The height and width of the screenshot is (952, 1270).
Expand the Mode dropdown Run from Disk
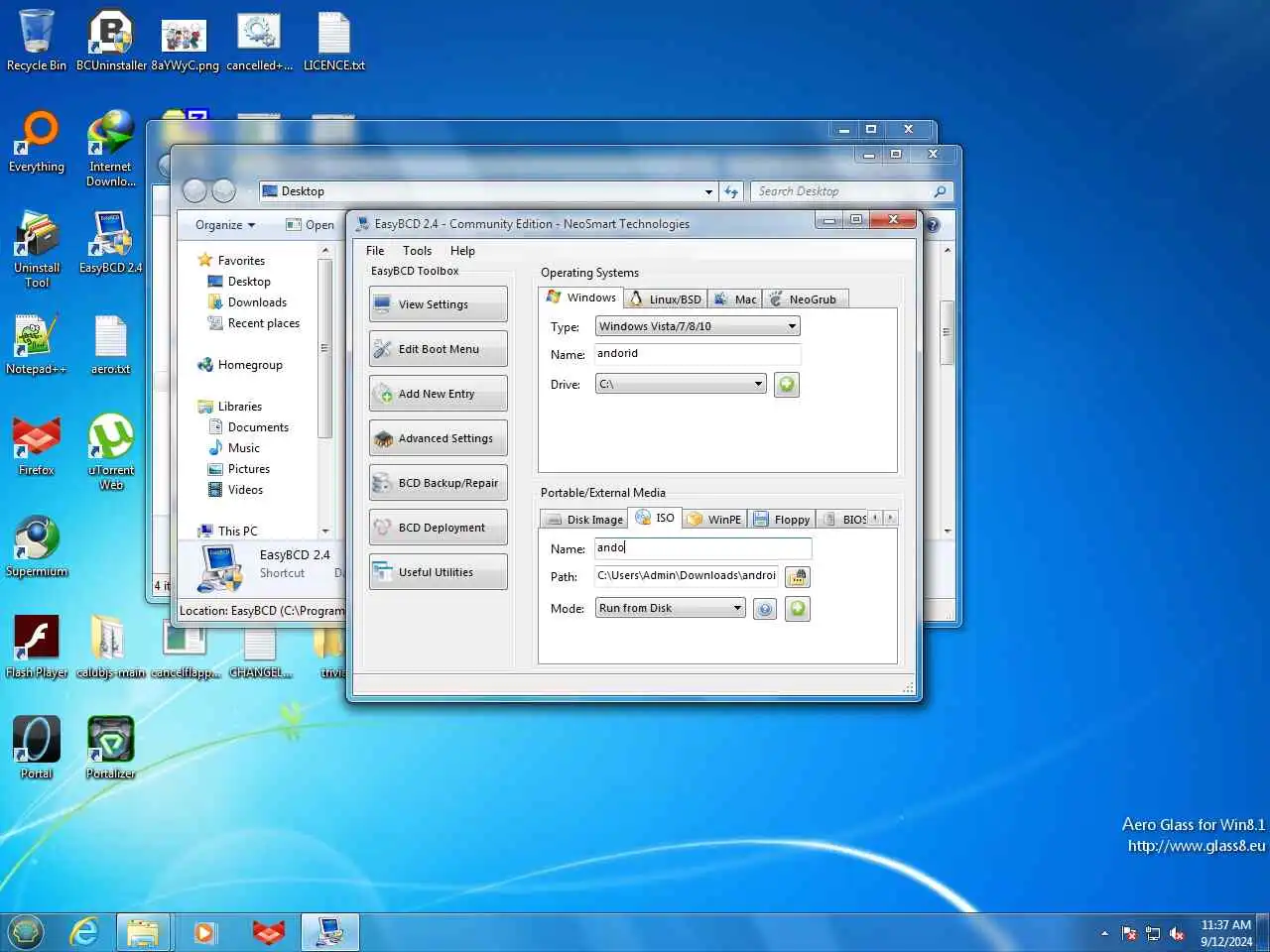click(670, 608)
